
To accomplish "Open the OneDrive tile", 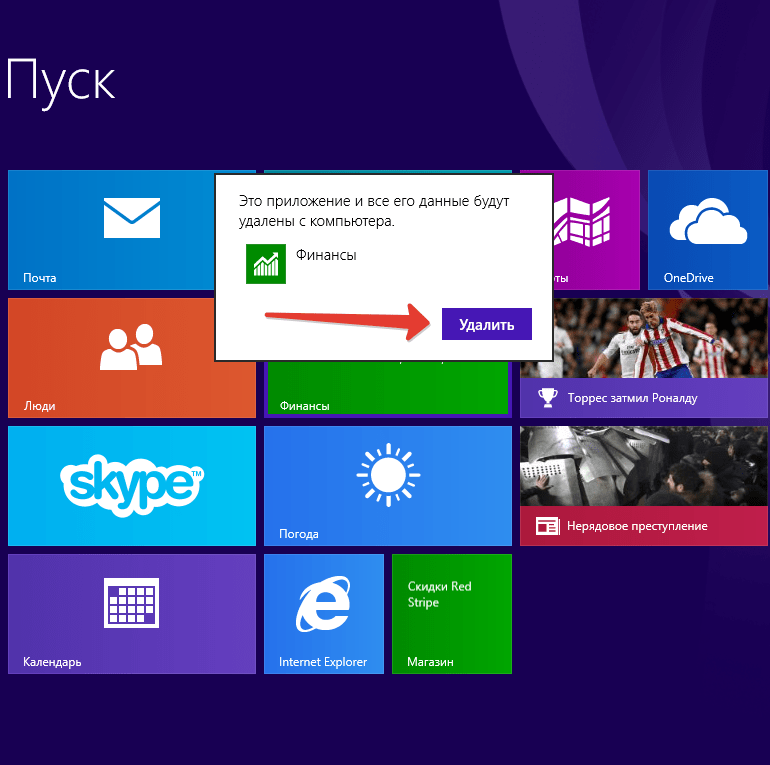I will [708, 230].
